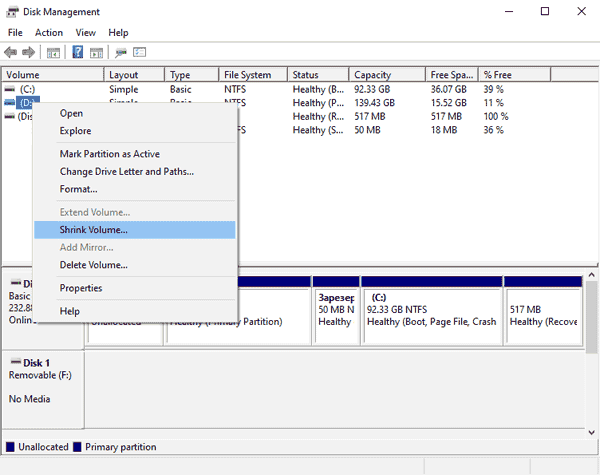
Task: Maximize the Disk Management window
Action: tap(545, 11)
